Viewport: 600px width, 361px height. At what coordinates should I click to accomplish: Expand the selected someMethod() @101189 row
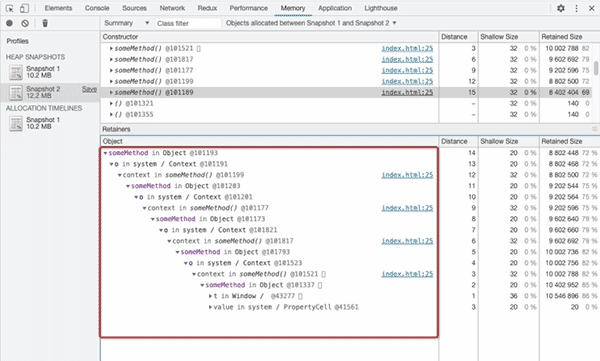pyautogui.click(x=111, y=93)
